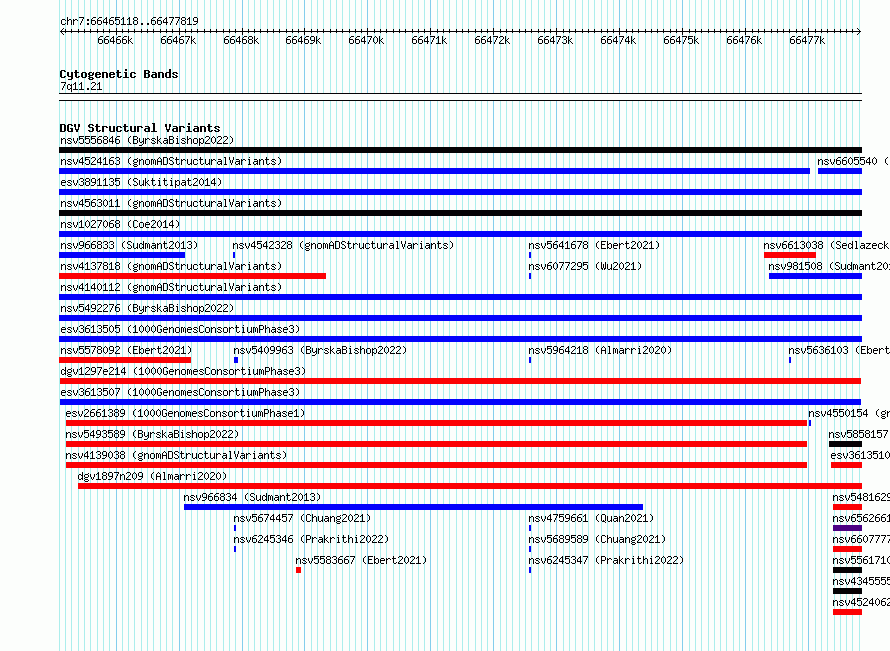Image resolution: width=890 pixels, height=651 pixels.
Task: Click the purple variant bar at right
Action: coord(847,528)
